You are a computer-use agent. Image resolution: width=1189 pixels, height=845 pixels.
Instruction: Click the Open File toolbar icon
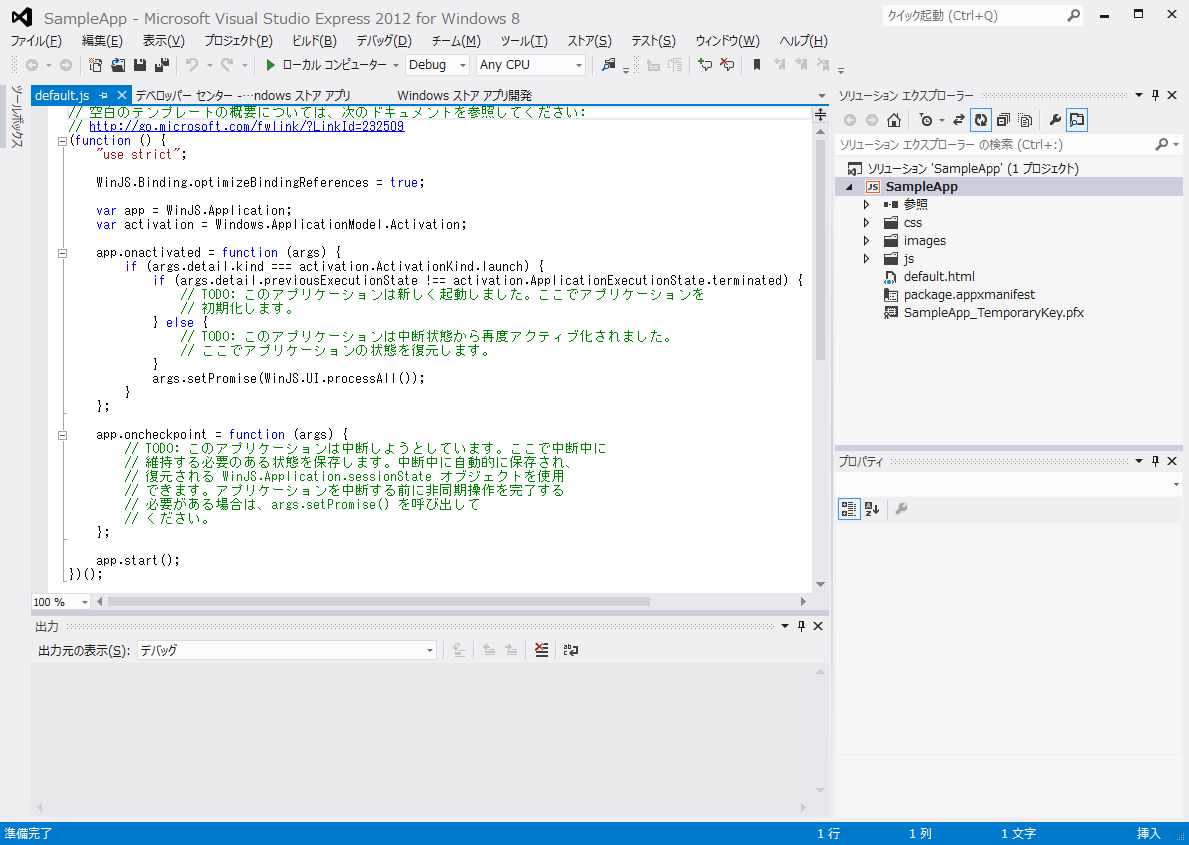118,65
